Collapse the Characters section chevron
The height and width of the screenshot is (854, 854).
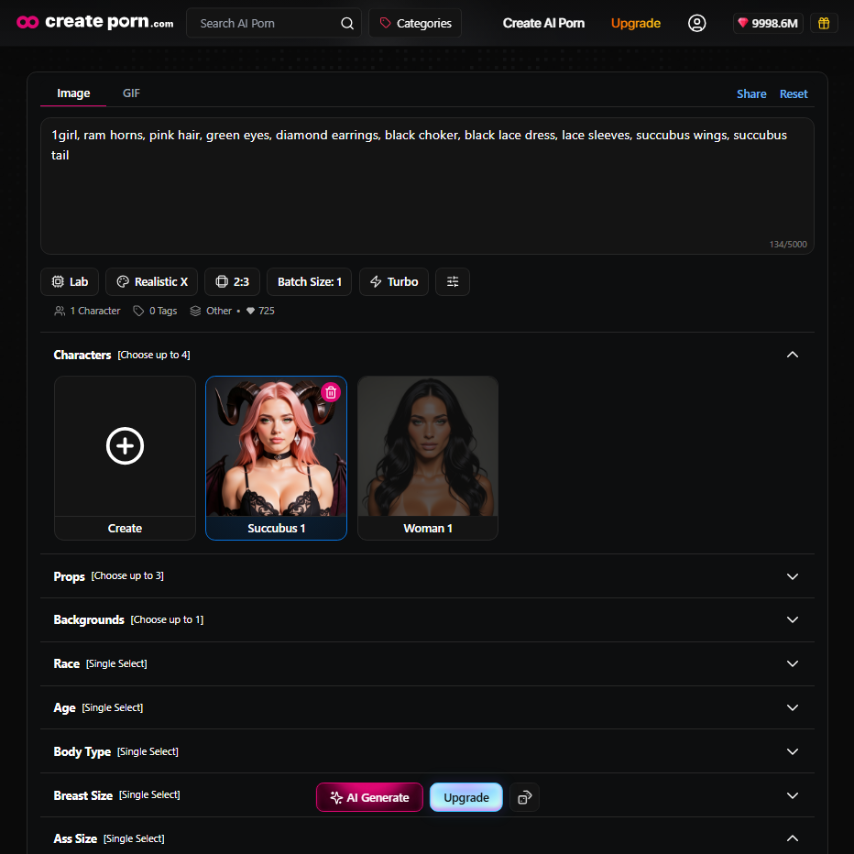(x=792, y=355)
